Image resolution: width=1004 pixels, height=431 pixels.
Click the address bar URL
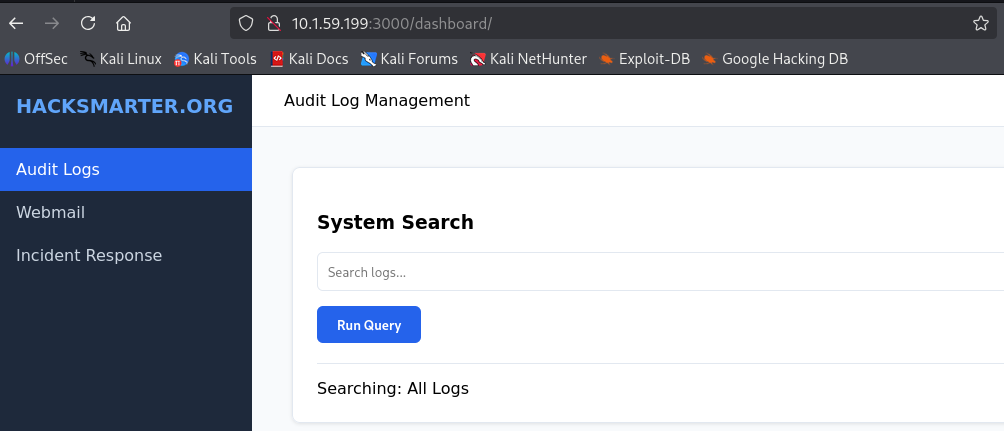pos(392,24)
